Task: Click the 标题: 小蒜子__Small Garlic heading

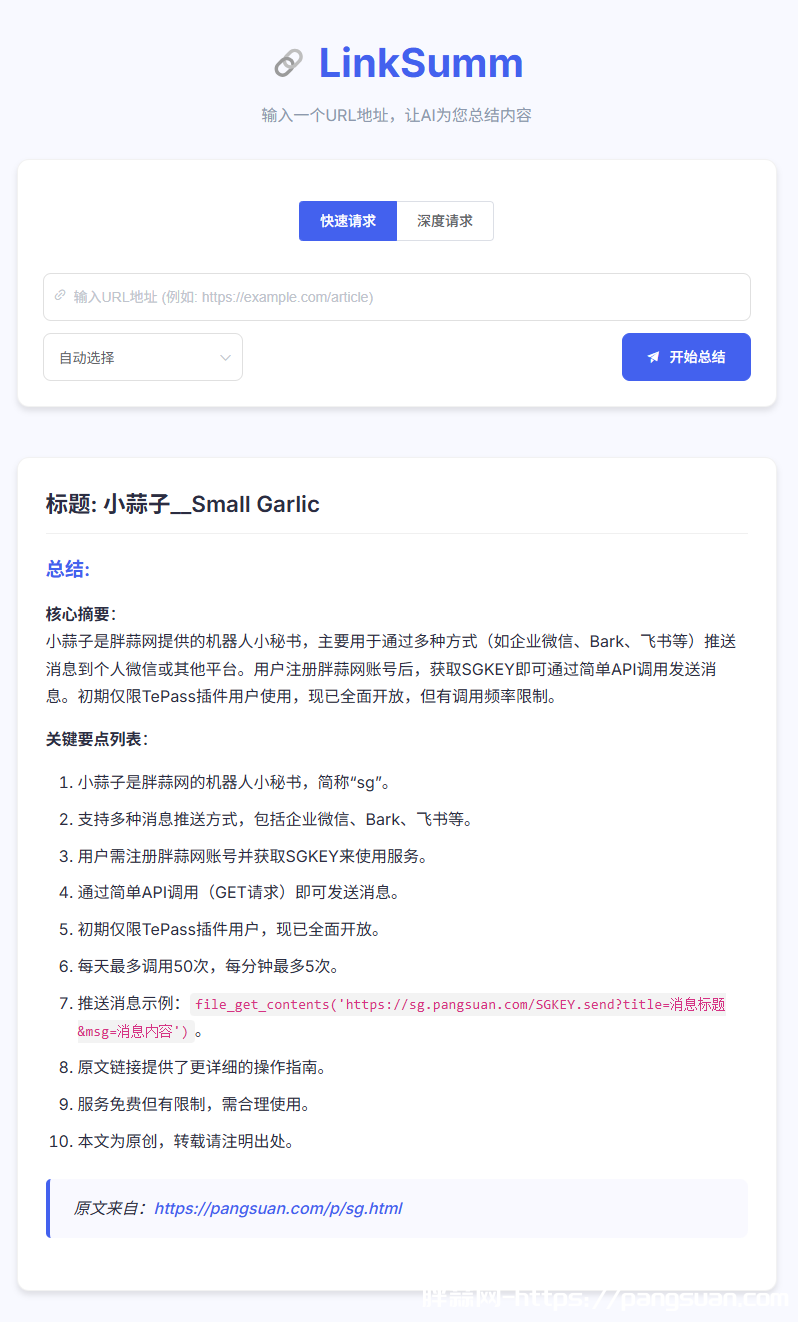Action: [x=183, y=504]
